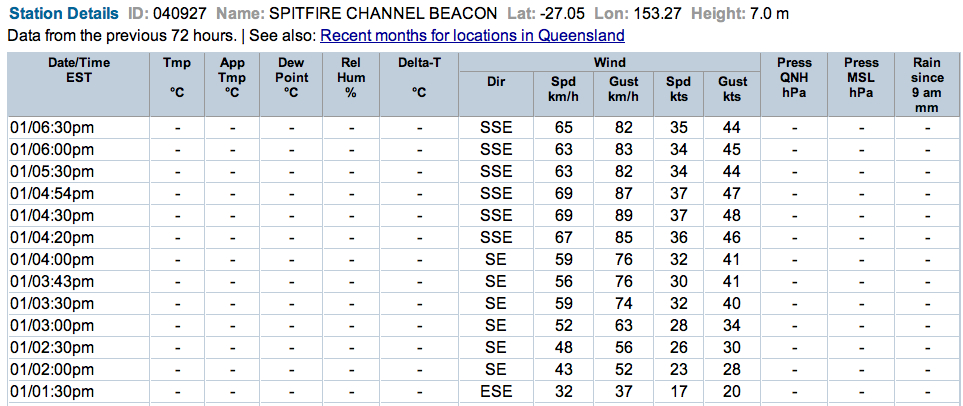Click the Tmp °C column header
This screenshot has height=406, width=963.
pyautogui.click(x=177, y=77)
